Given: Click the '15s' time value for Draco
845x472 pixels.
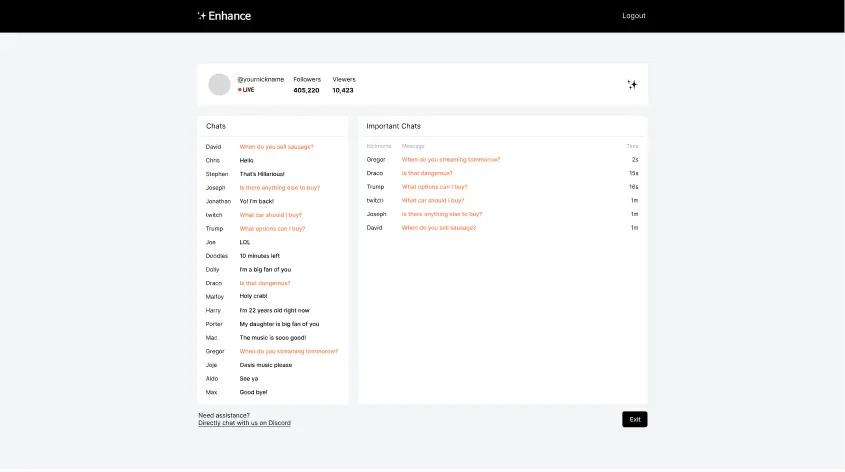Looking at the screenshot, I should 634,173.
